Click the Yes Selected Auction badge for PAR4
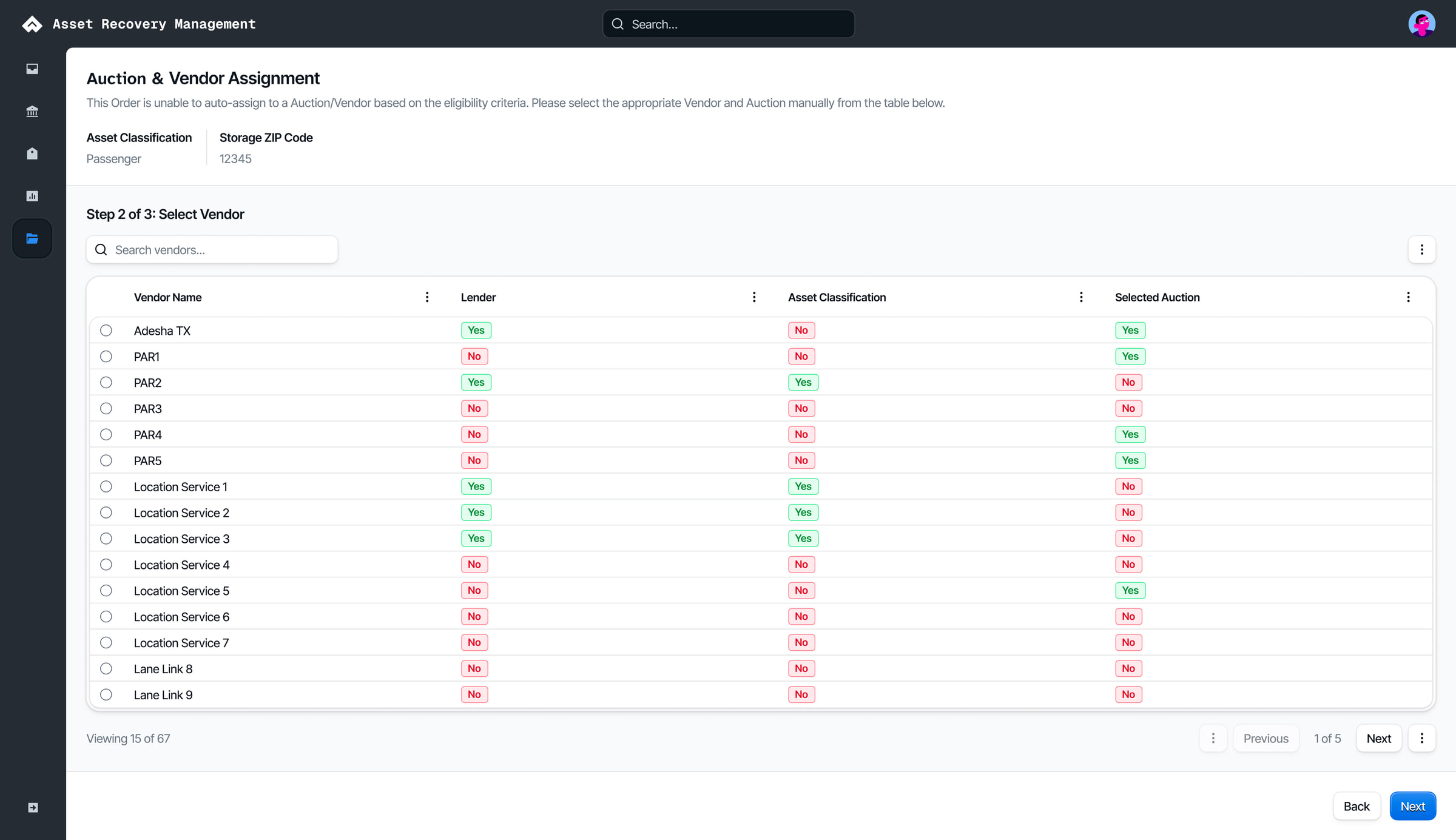Viewport: 1456px width, 840px height. 1130,434
